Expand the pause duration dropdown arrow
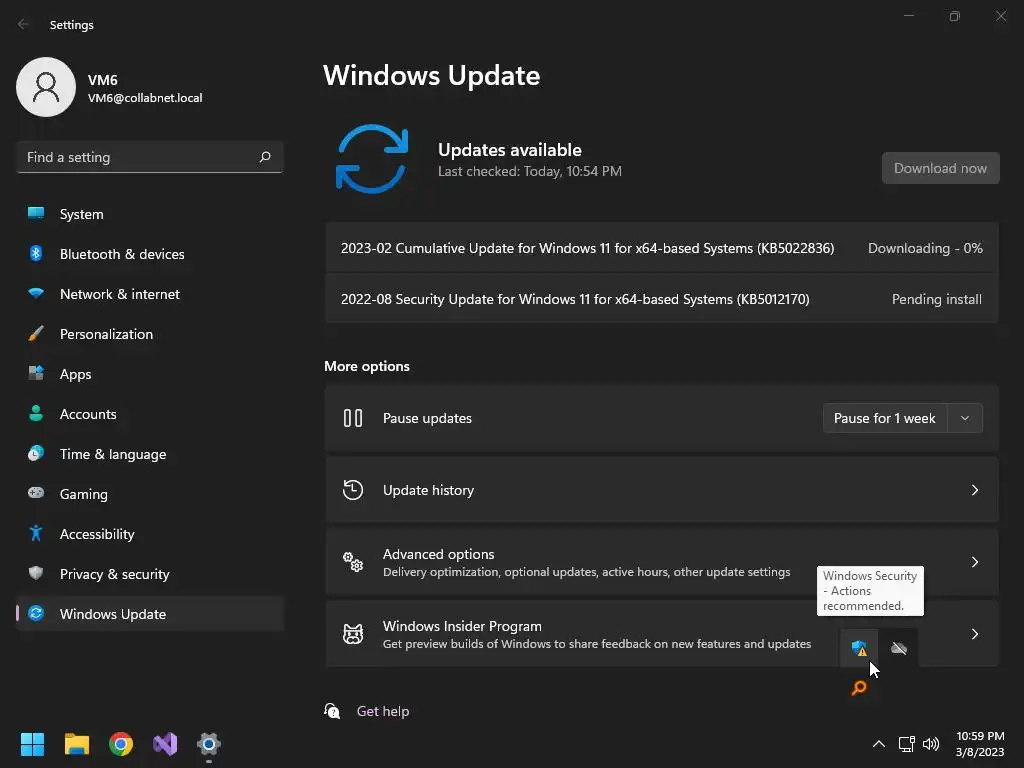Viewport: 1024px width, 768px height. click(965, 418)
